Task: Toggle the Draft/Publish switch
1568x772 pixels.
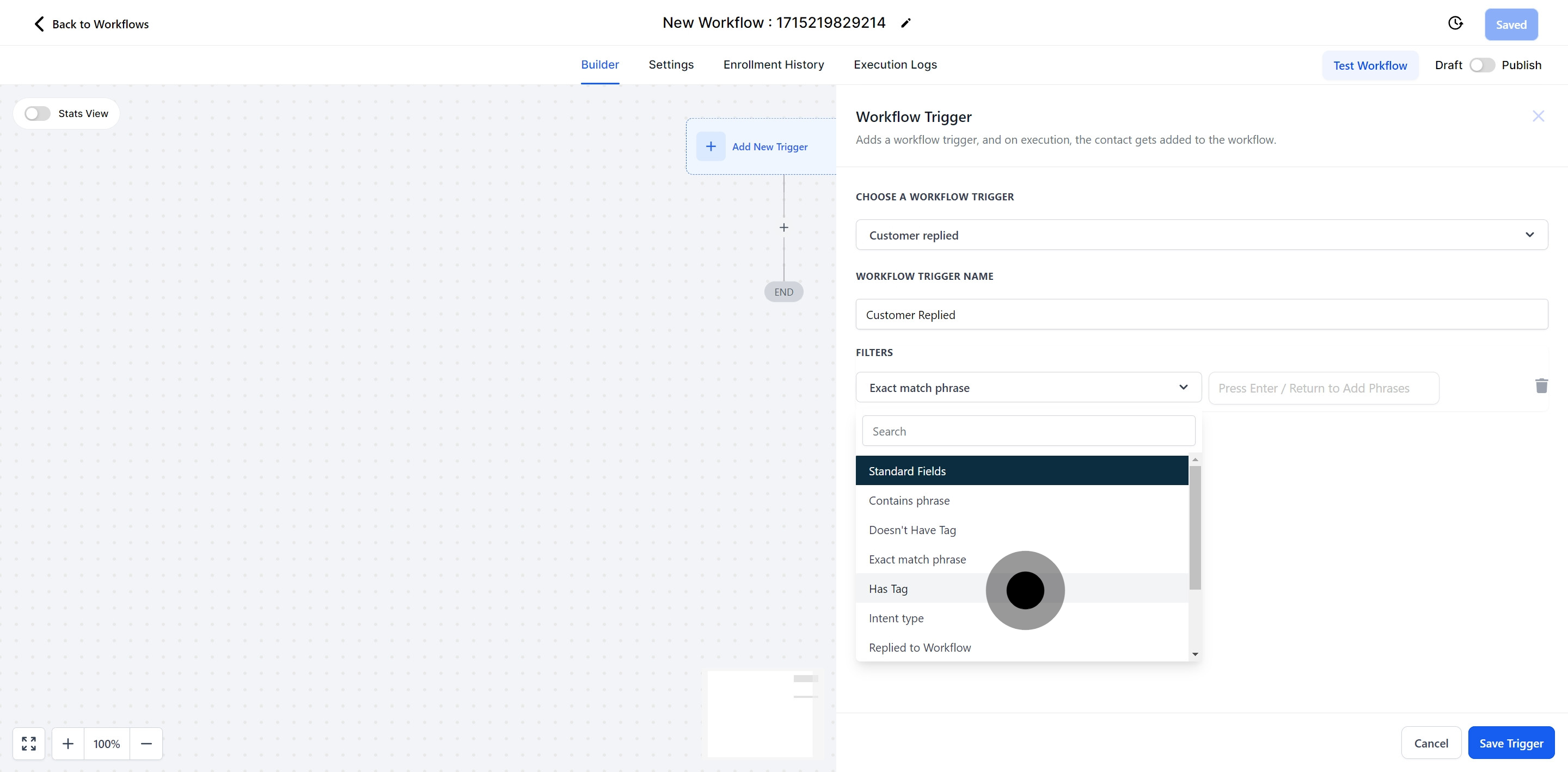Action: [x=1481, y=65]
